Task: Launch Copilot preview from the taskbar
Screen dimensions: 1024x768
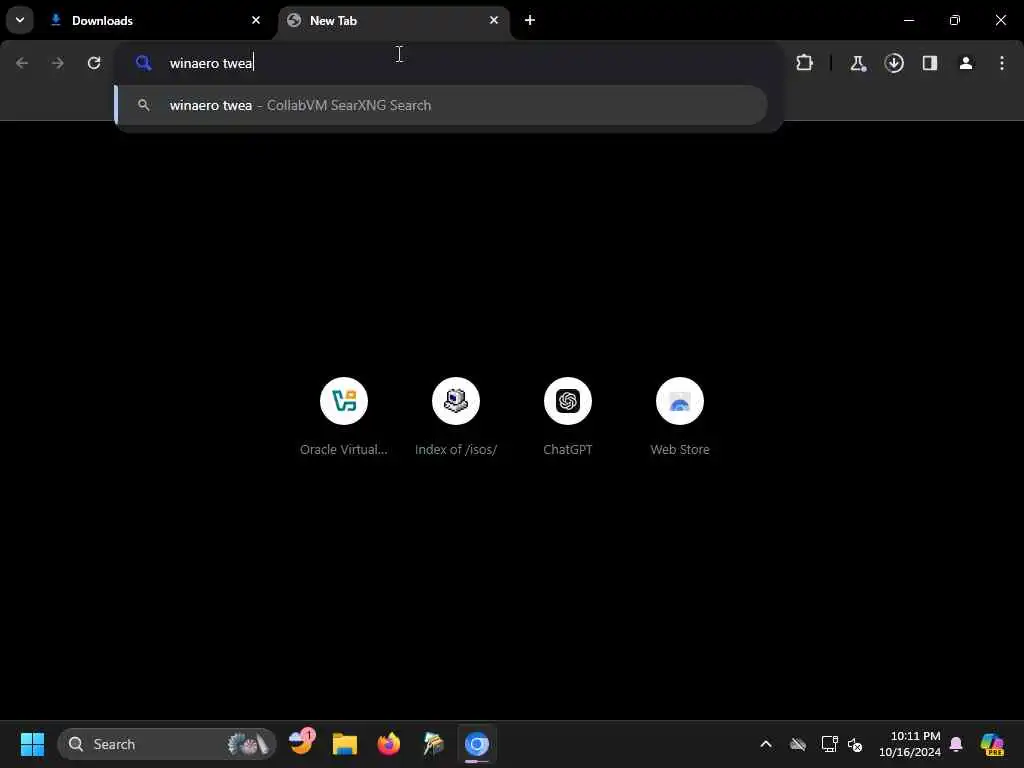Action: coord(992,744)
